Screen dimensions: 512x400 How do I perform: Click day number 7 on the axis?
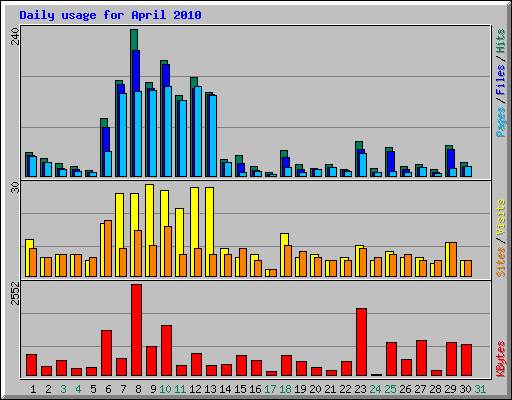(x=123, y=389)
